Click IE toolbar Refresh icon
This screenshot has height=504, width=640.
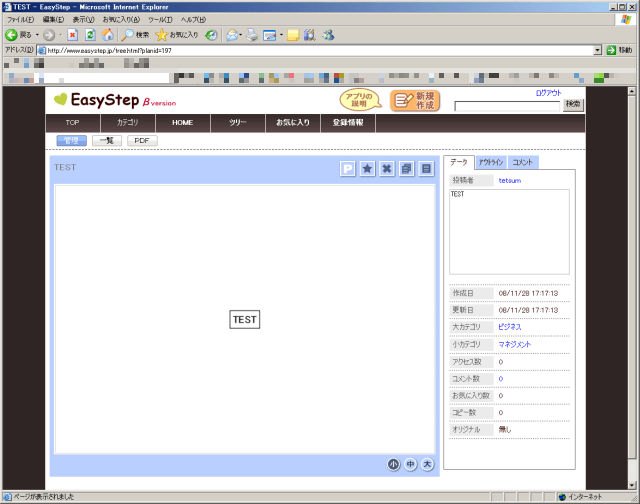click(x=89, y=35)
